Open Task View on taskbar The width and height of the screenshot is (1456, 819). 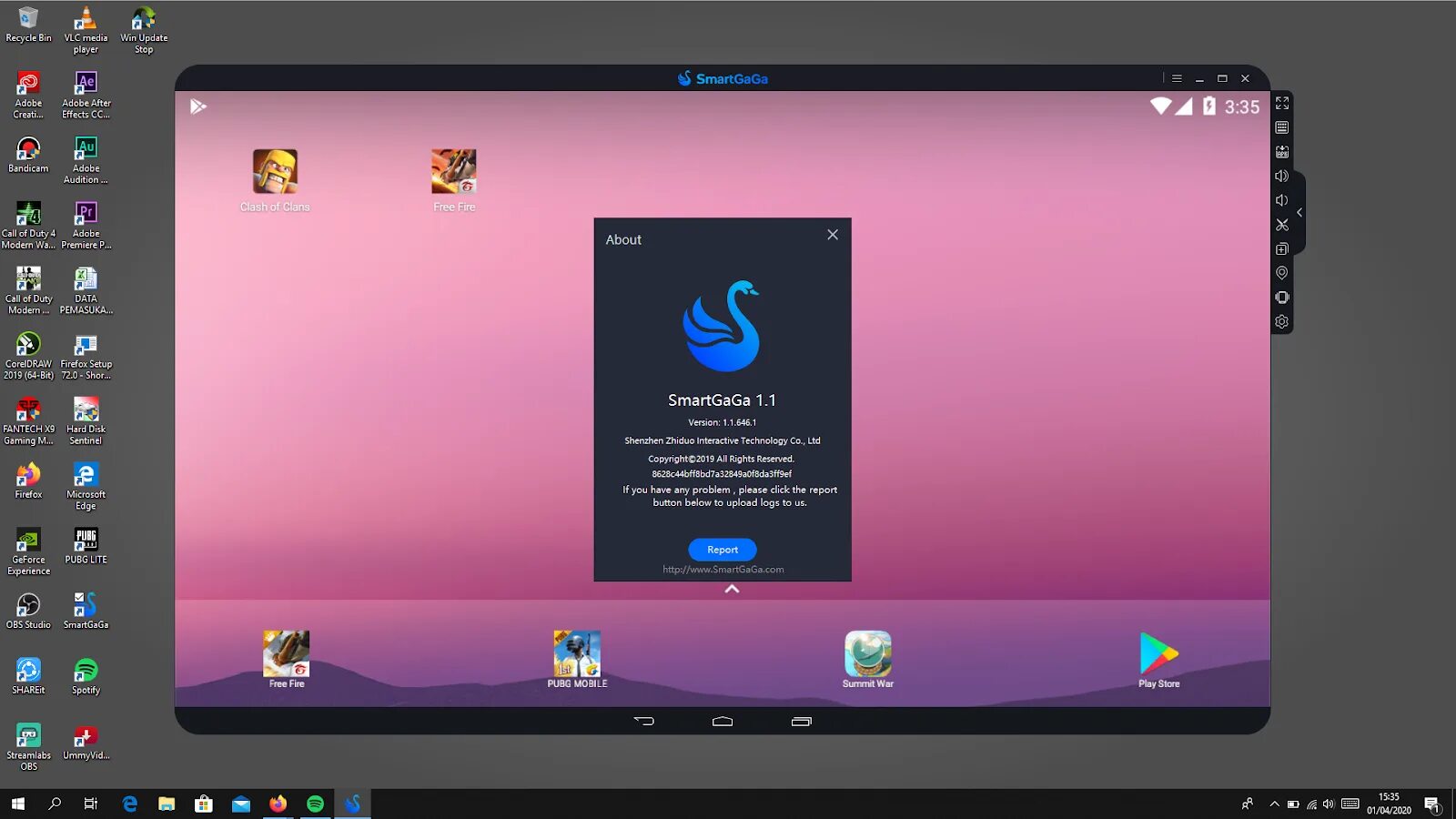click(x=91, y=804)
